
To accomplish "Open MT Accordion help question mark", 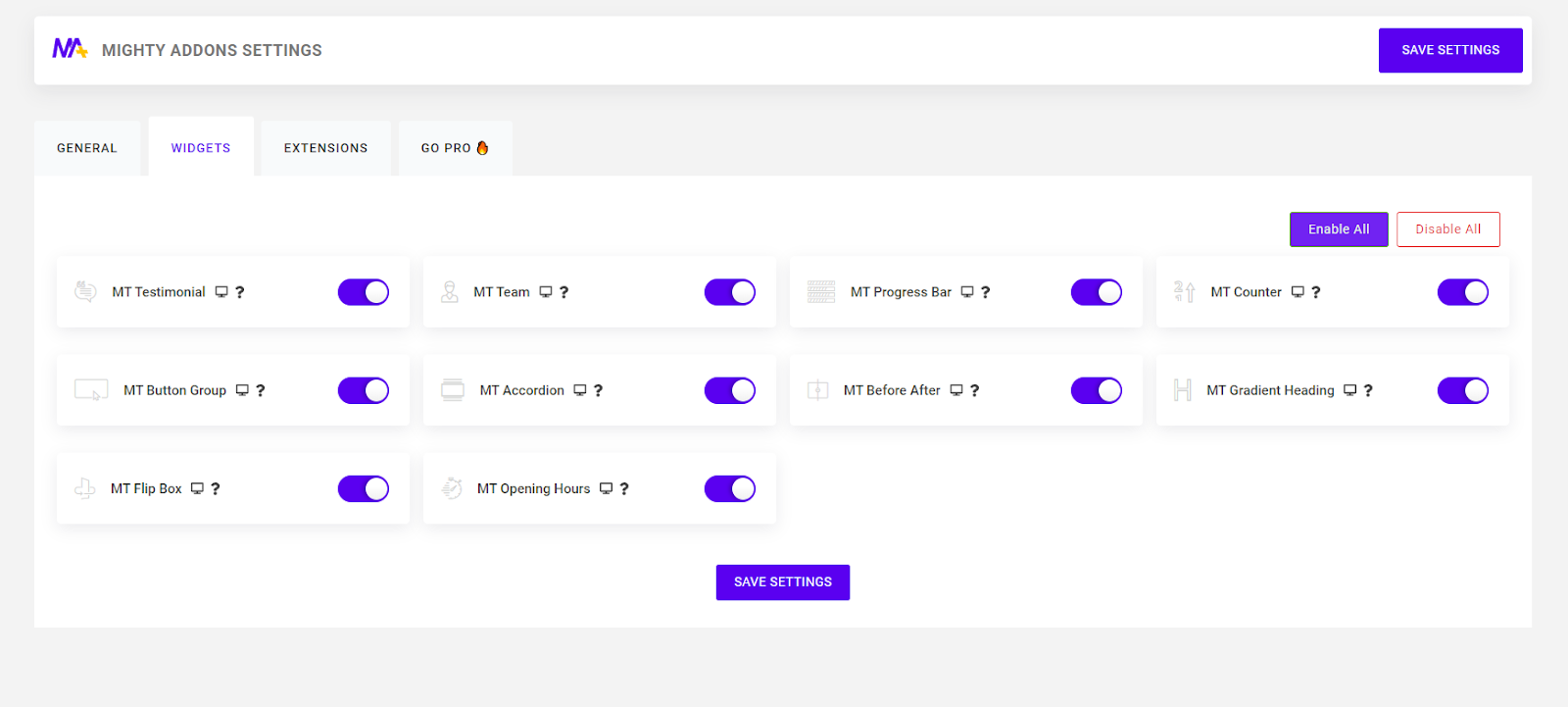I will [x=598, y=390].
